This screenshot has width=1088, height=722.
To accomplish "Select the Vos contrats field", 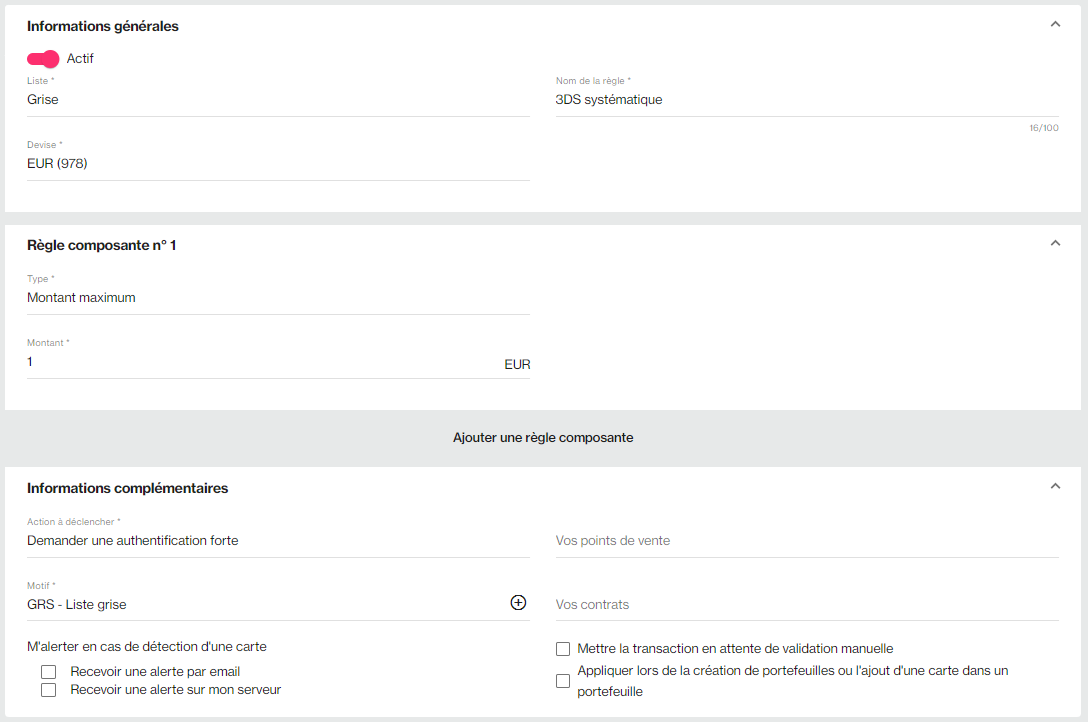I will click(806, 605).
